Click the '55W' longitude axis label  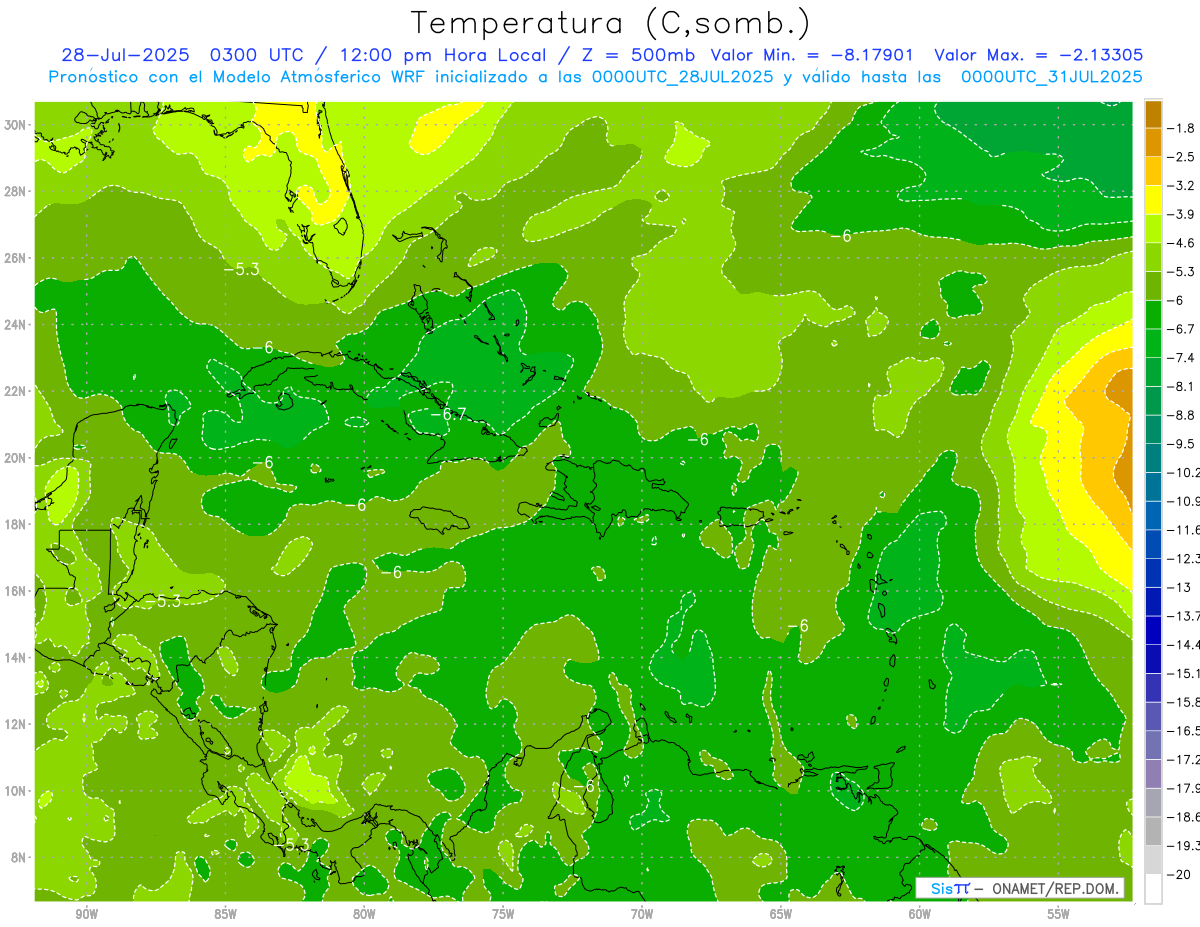click(1059, 915)
